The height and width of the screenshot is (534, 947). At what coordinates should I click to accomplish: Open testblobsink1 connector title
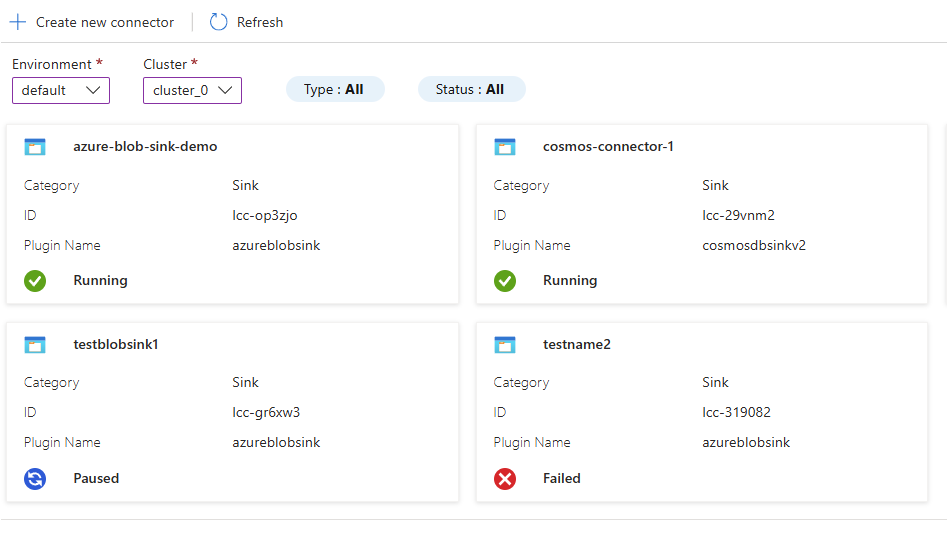click(x=116, y=345)
